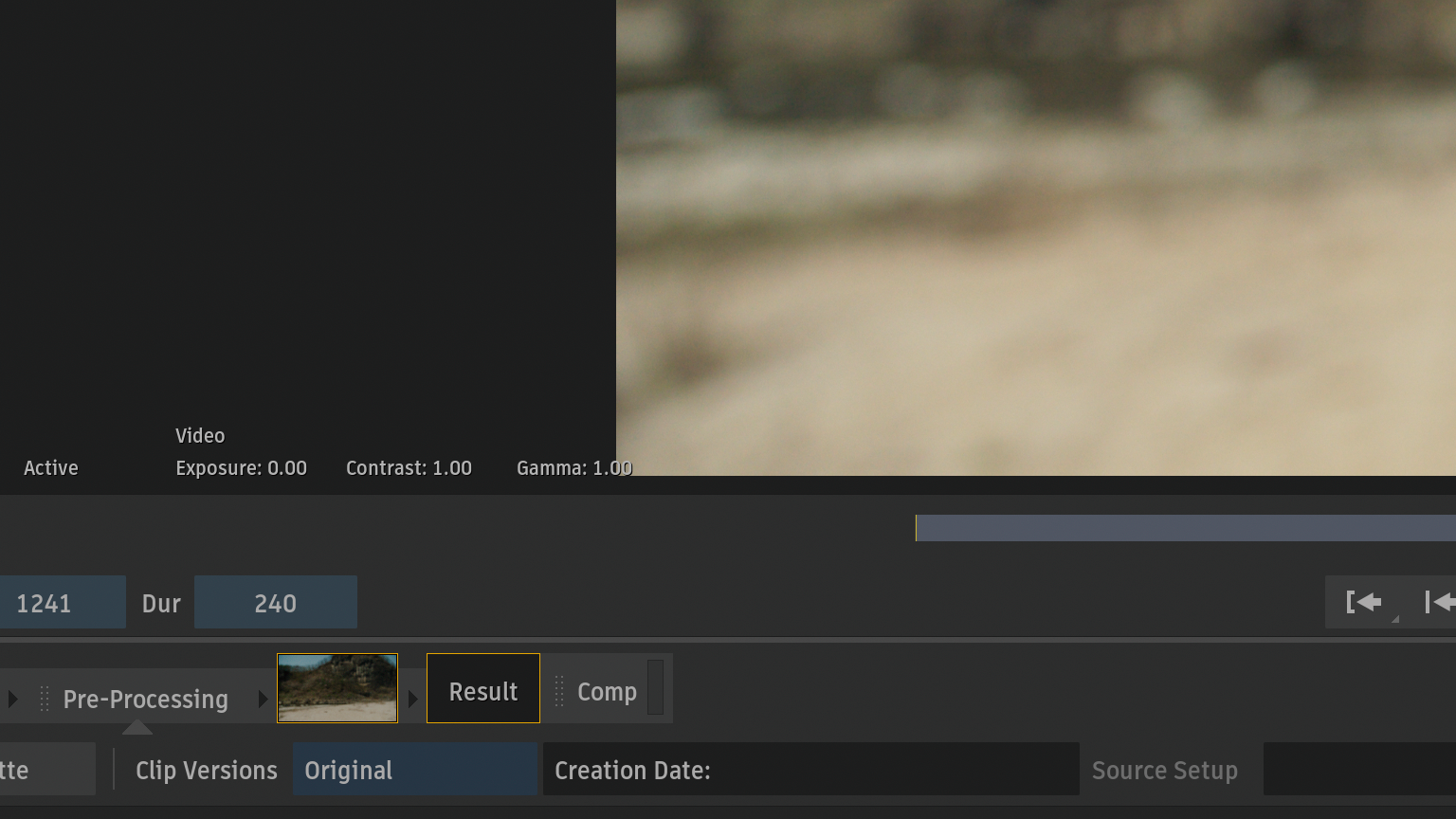The image size is (1456, 819).
Task: Open the Original clip versions dropdown
Action: 415,769
